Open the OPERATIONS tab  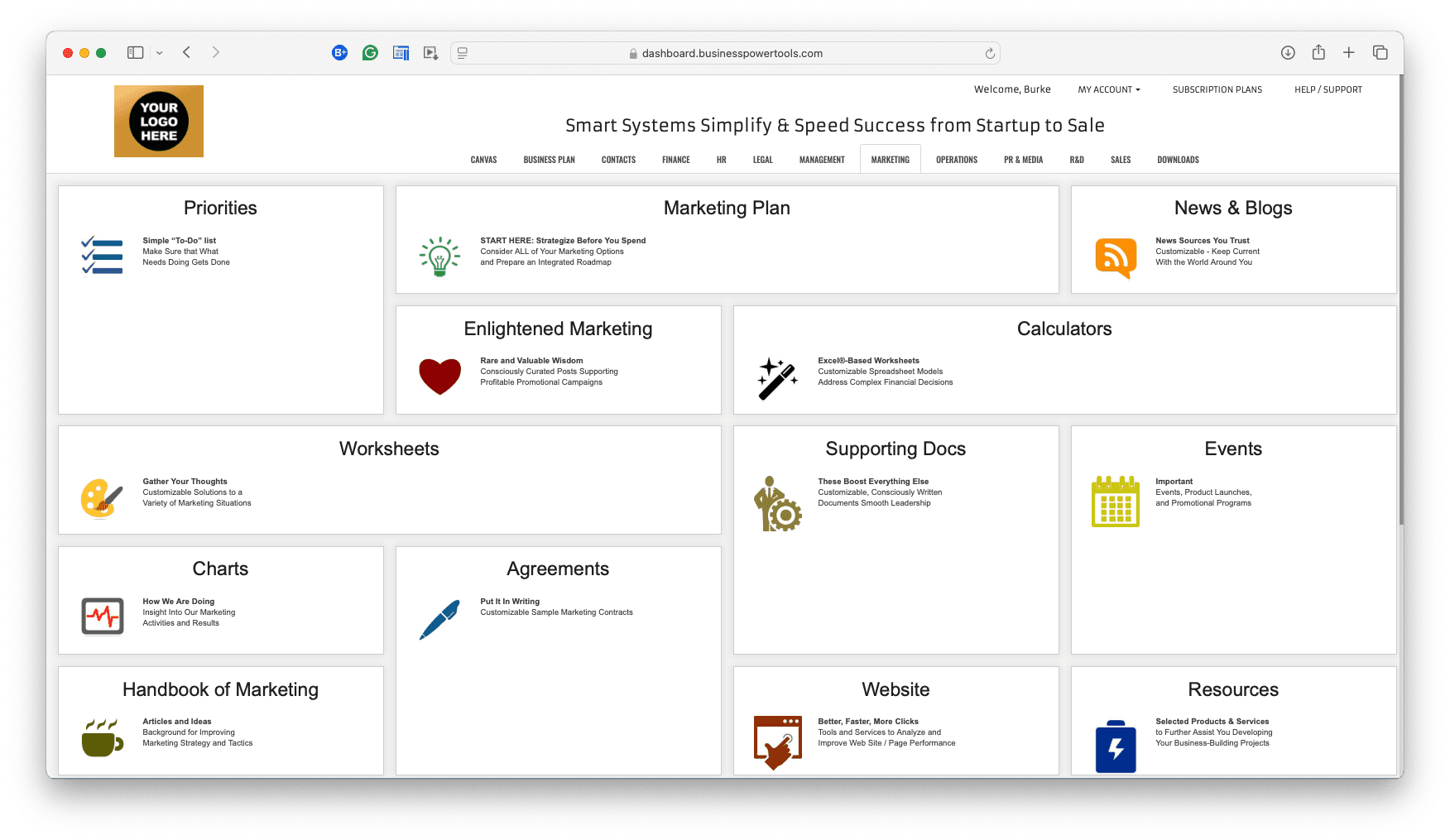coord(956,160)
